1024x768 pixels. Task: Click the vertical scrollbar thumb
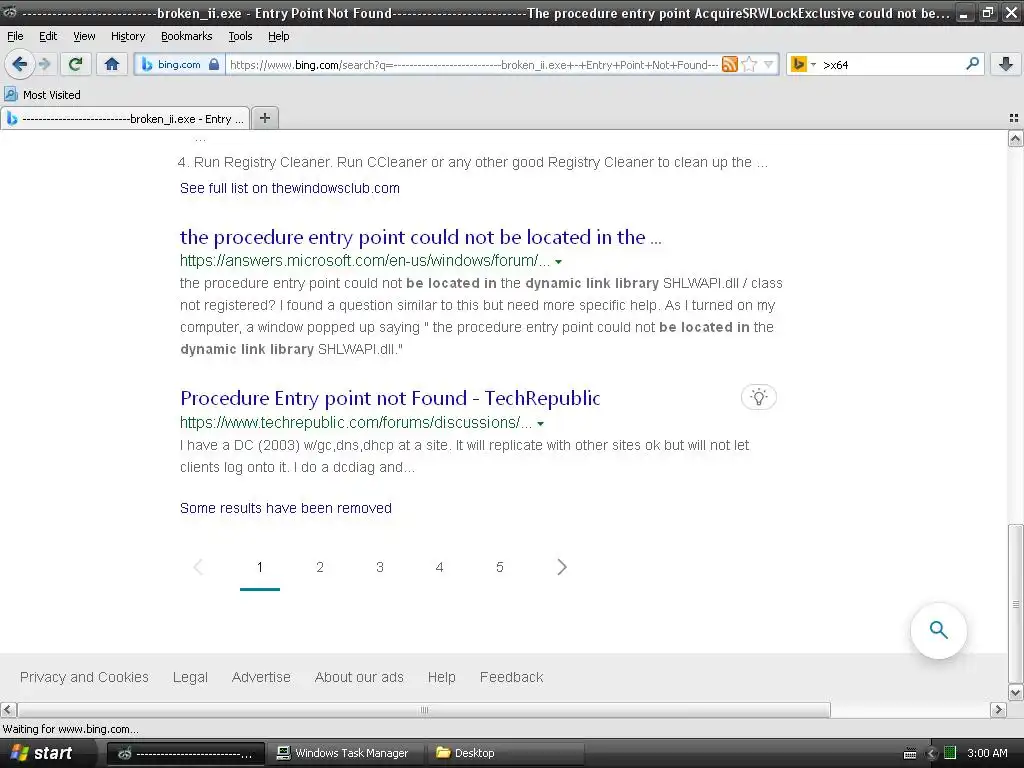(x=1015, y=604)
